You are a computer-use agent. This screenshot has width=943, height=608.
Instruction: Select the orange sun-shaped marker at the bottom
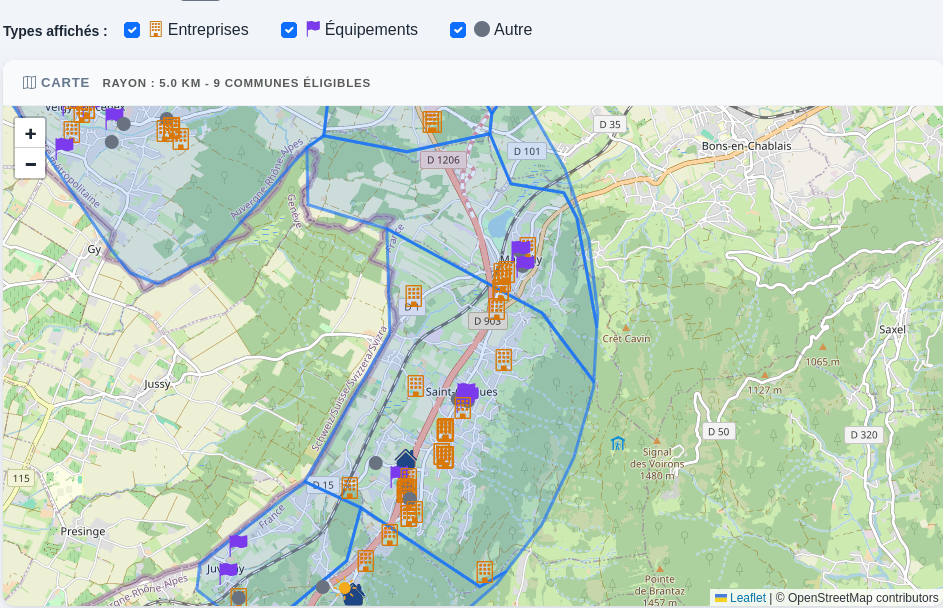point(344,588)
